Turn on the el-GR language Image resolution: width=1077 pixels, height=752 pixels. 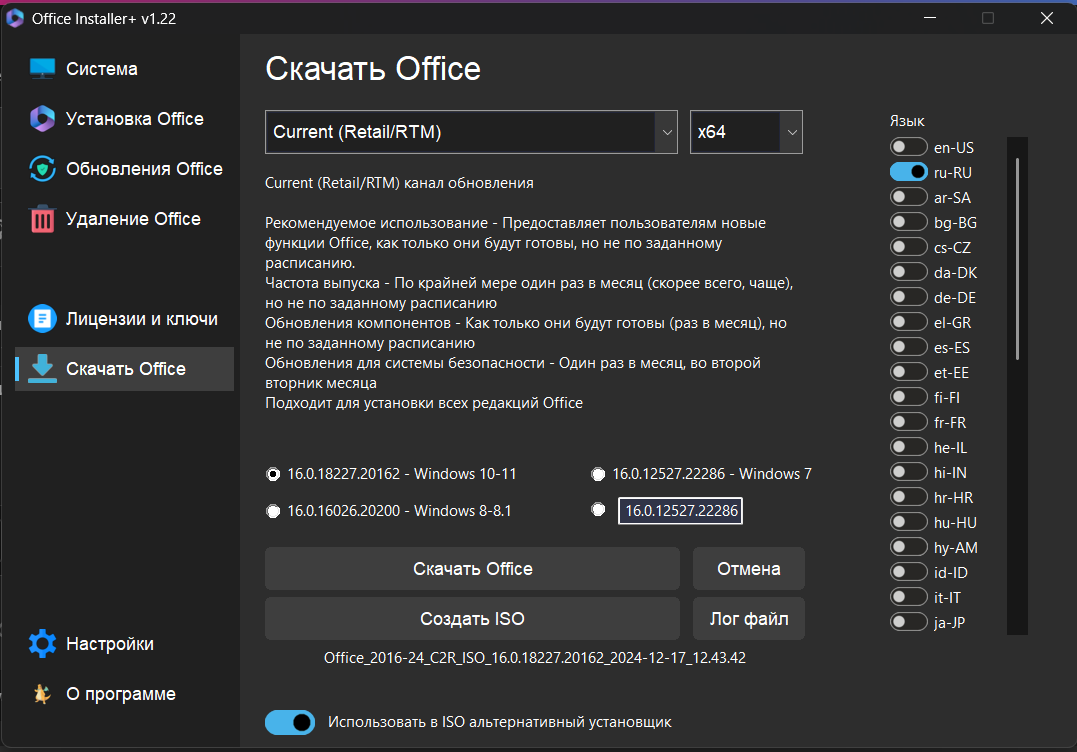point(909,322)
